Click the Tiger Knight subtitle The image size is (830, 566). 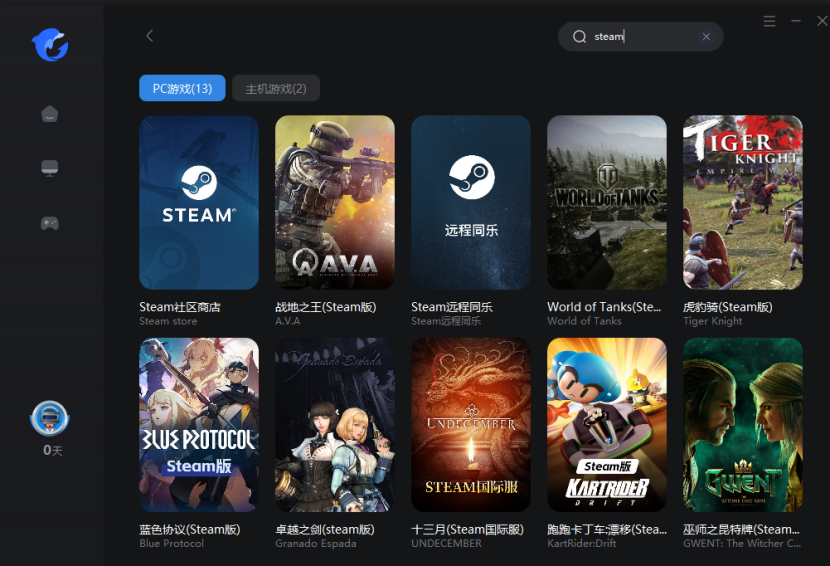point(712,321)
